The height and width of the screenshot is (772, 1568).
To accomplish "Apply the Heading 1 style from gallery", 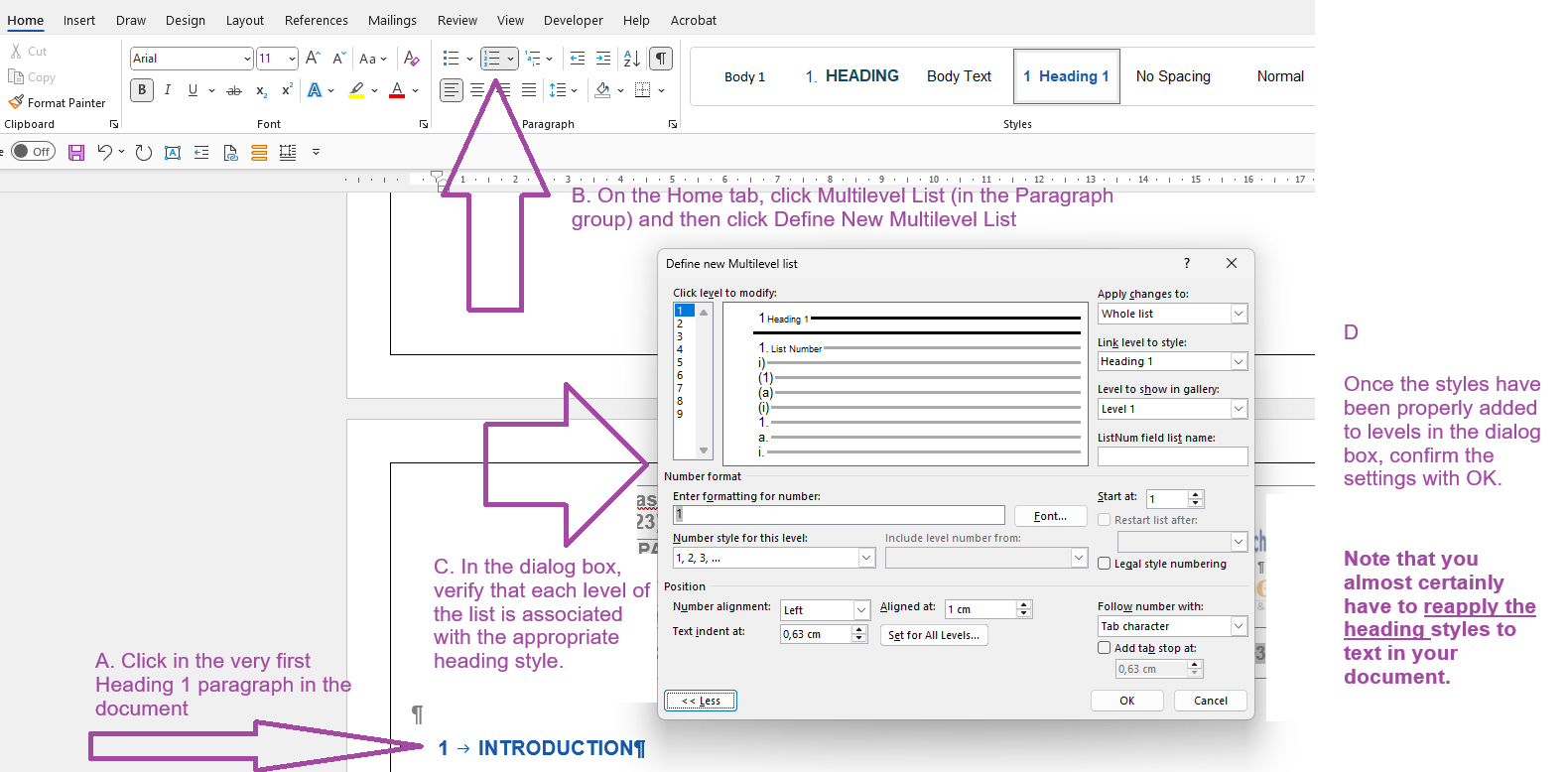I will [1067, 76].
